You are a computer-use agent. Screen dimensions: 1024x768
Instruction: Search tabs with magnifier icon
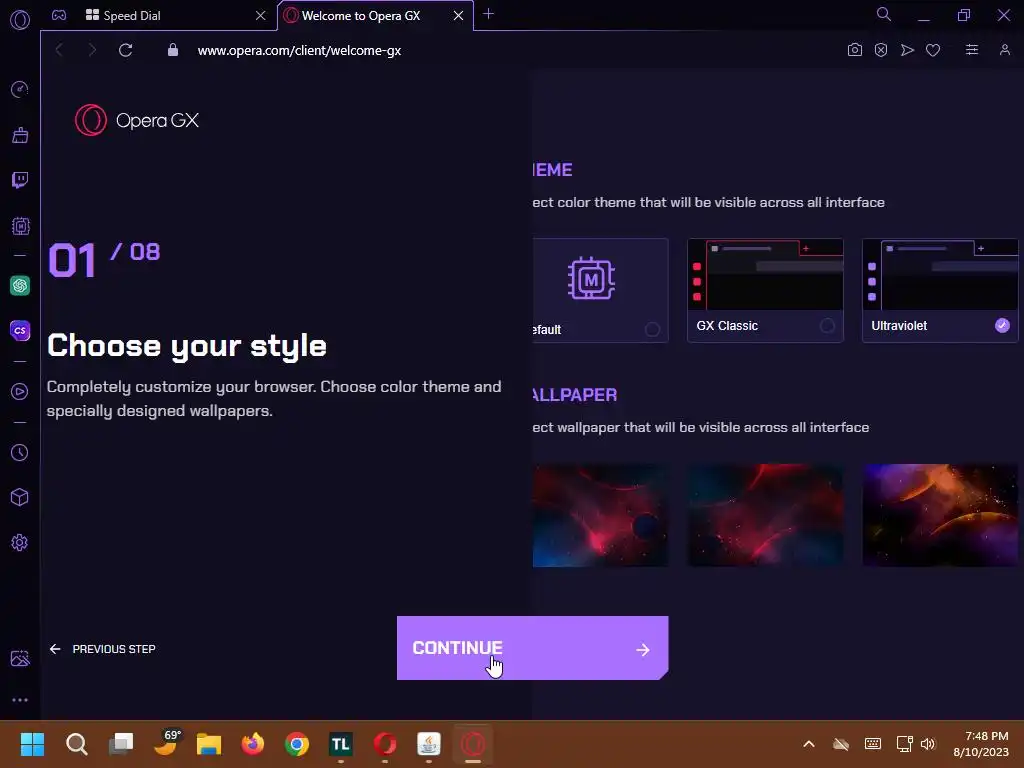884,14
